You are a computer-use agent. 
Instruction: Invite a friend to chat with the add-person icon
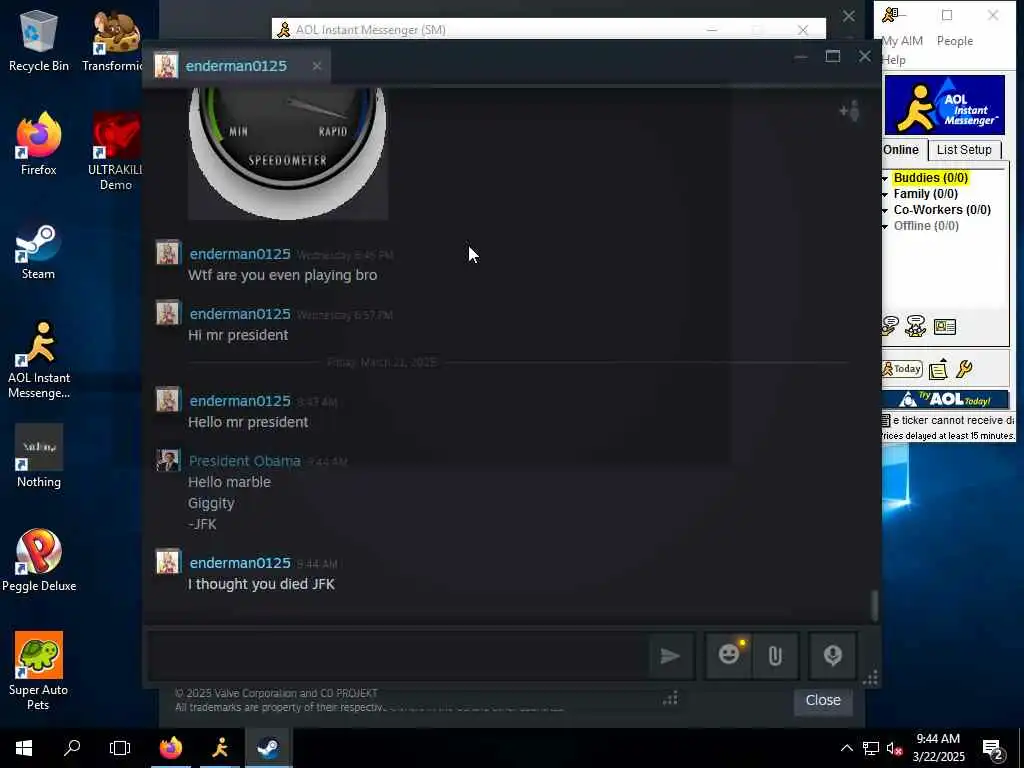pos(850,111)
